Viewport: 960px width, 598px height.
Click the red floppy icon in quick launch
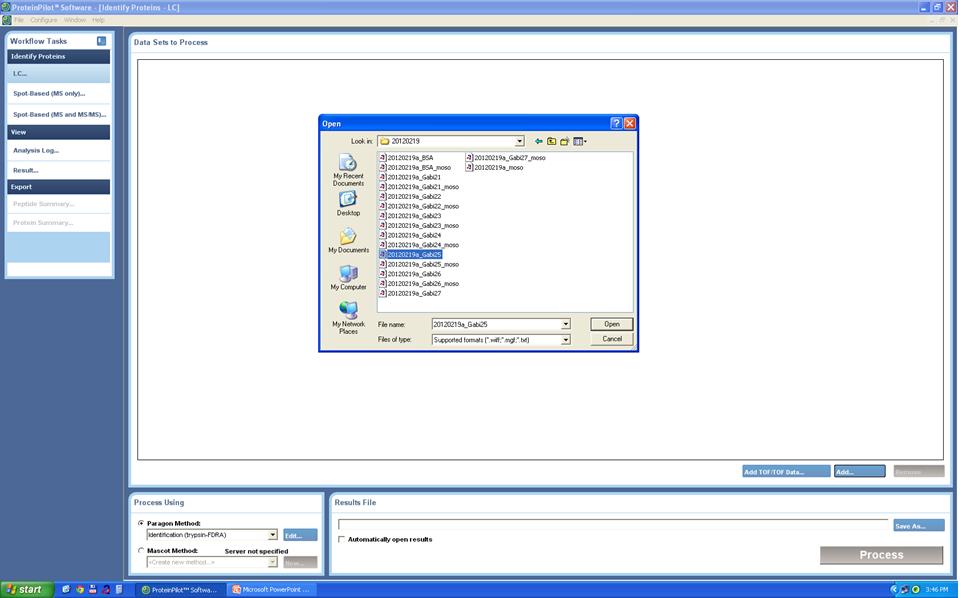93,589
